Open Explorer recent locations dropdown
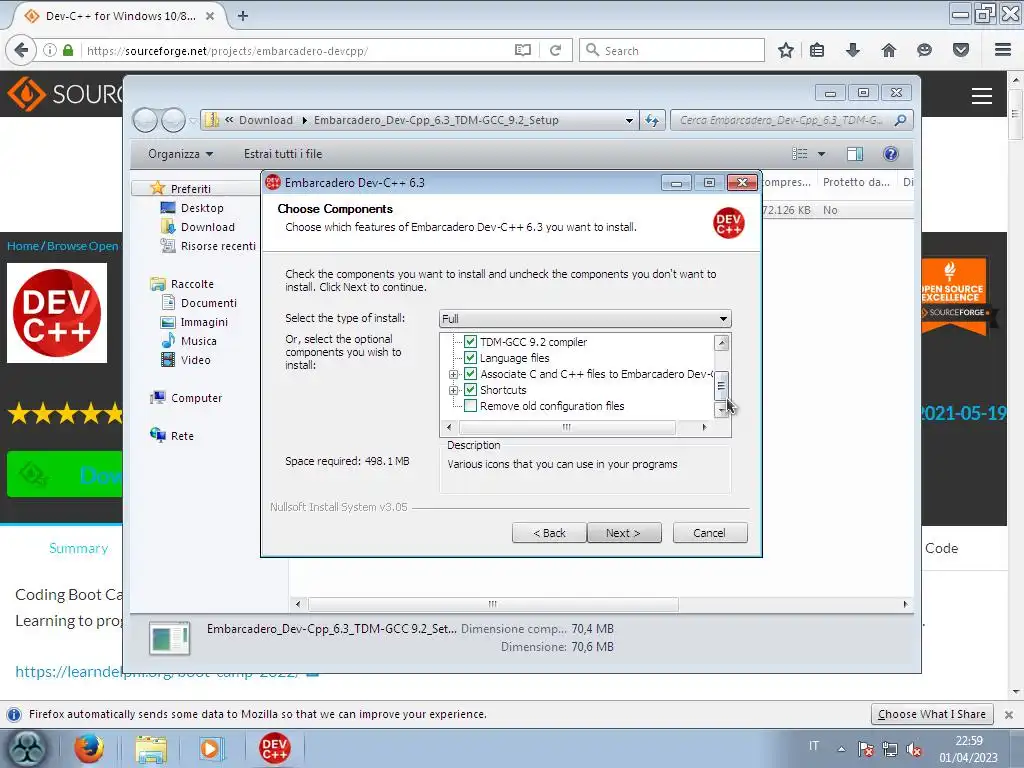The height and width of the screenshot is (768, 1024). click(193, 120)
